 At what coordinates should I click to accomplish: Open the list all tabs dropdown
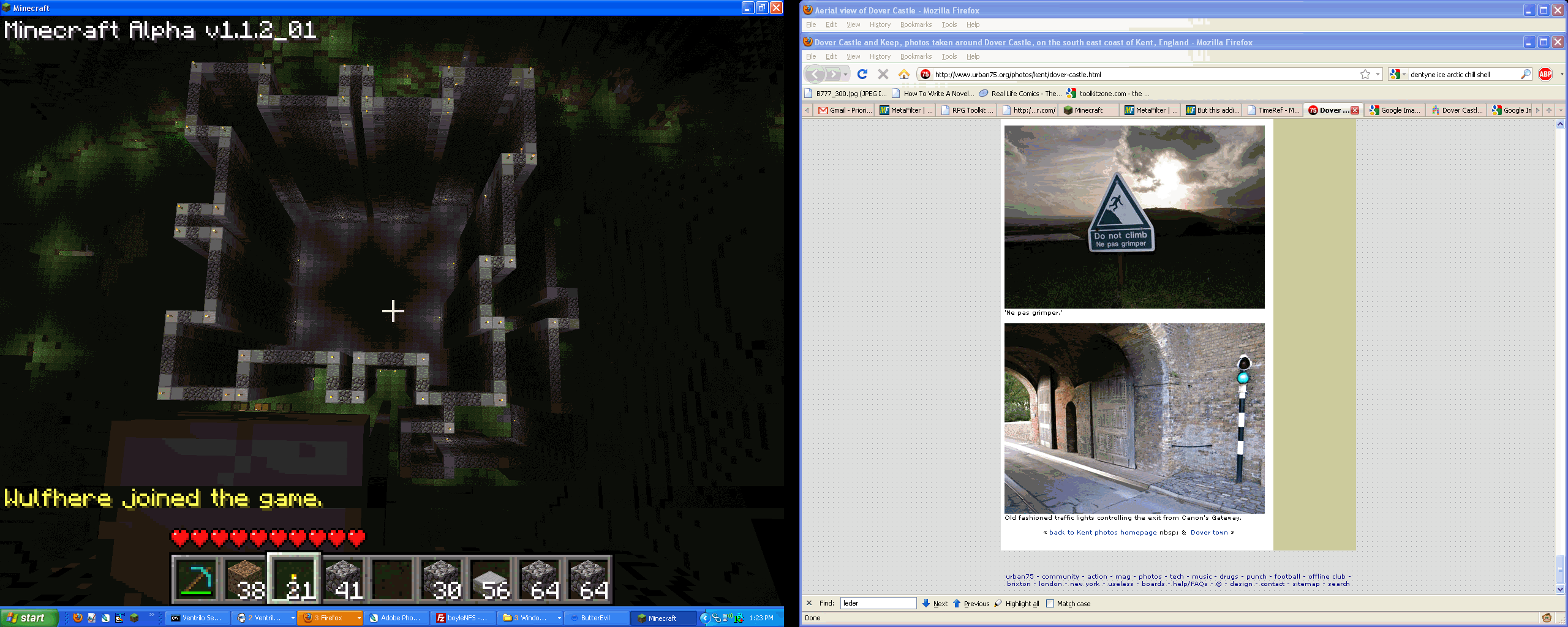[x=1561, y=110]
